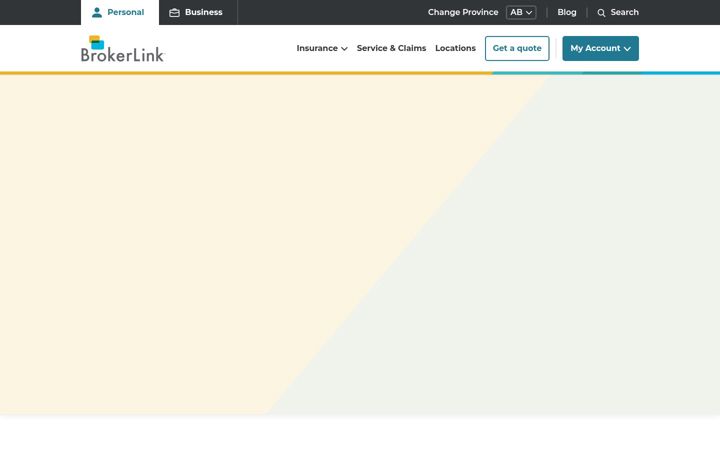Click the Change Province label
720x450 pixels.
coord(463,12)
